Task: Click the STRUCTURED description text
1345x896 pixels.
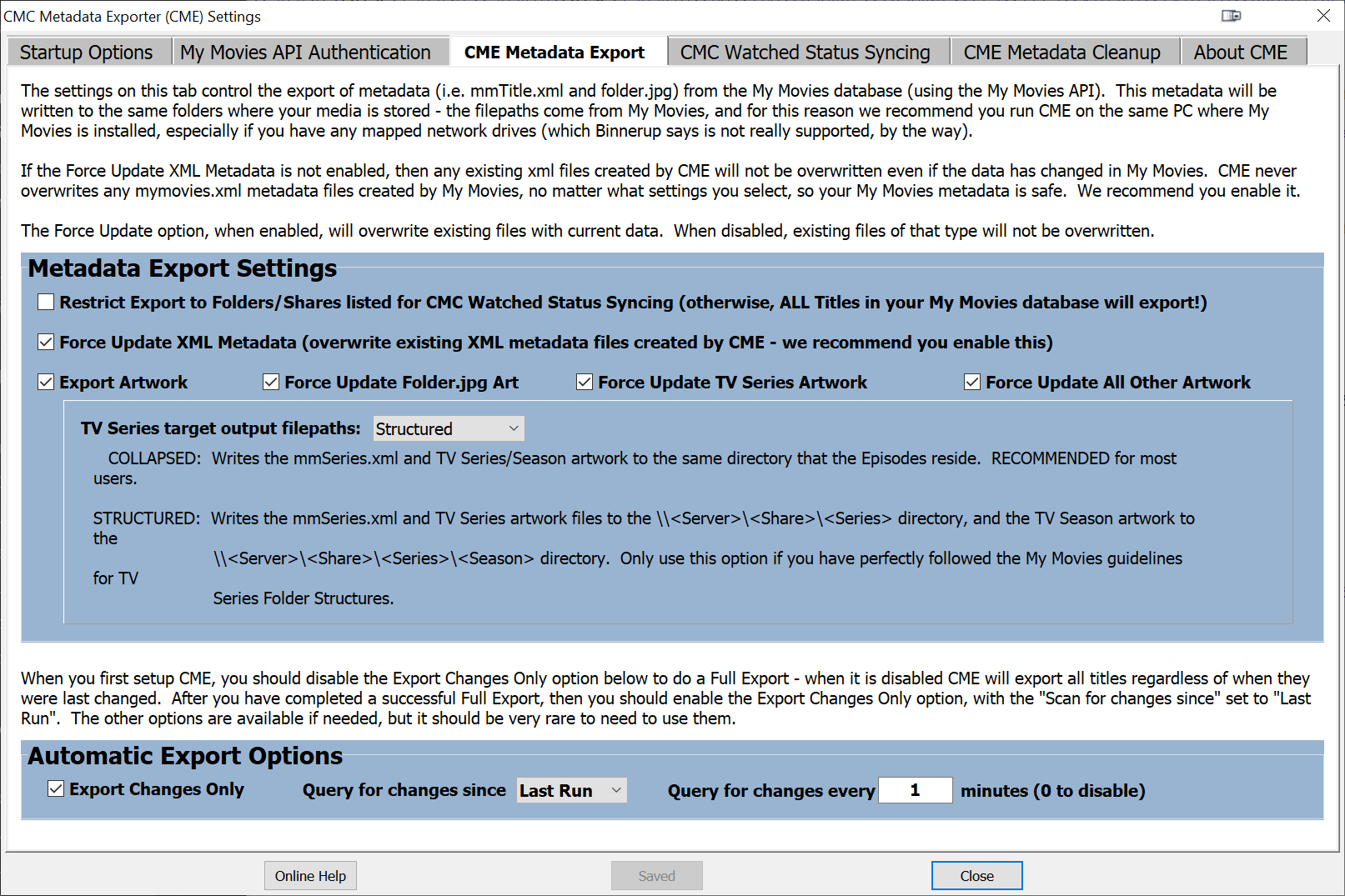Action: [644, 558]
